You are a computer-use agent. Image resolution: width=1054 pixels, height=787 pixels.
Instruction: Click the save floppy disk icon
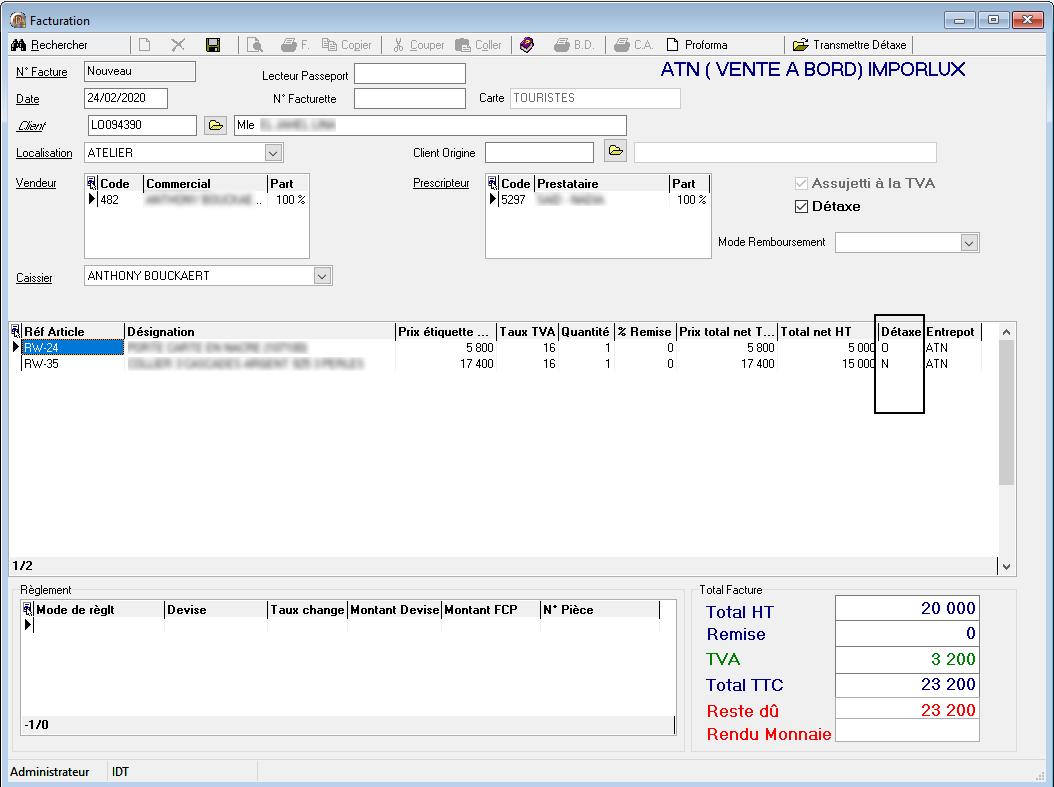pos(213,45)
